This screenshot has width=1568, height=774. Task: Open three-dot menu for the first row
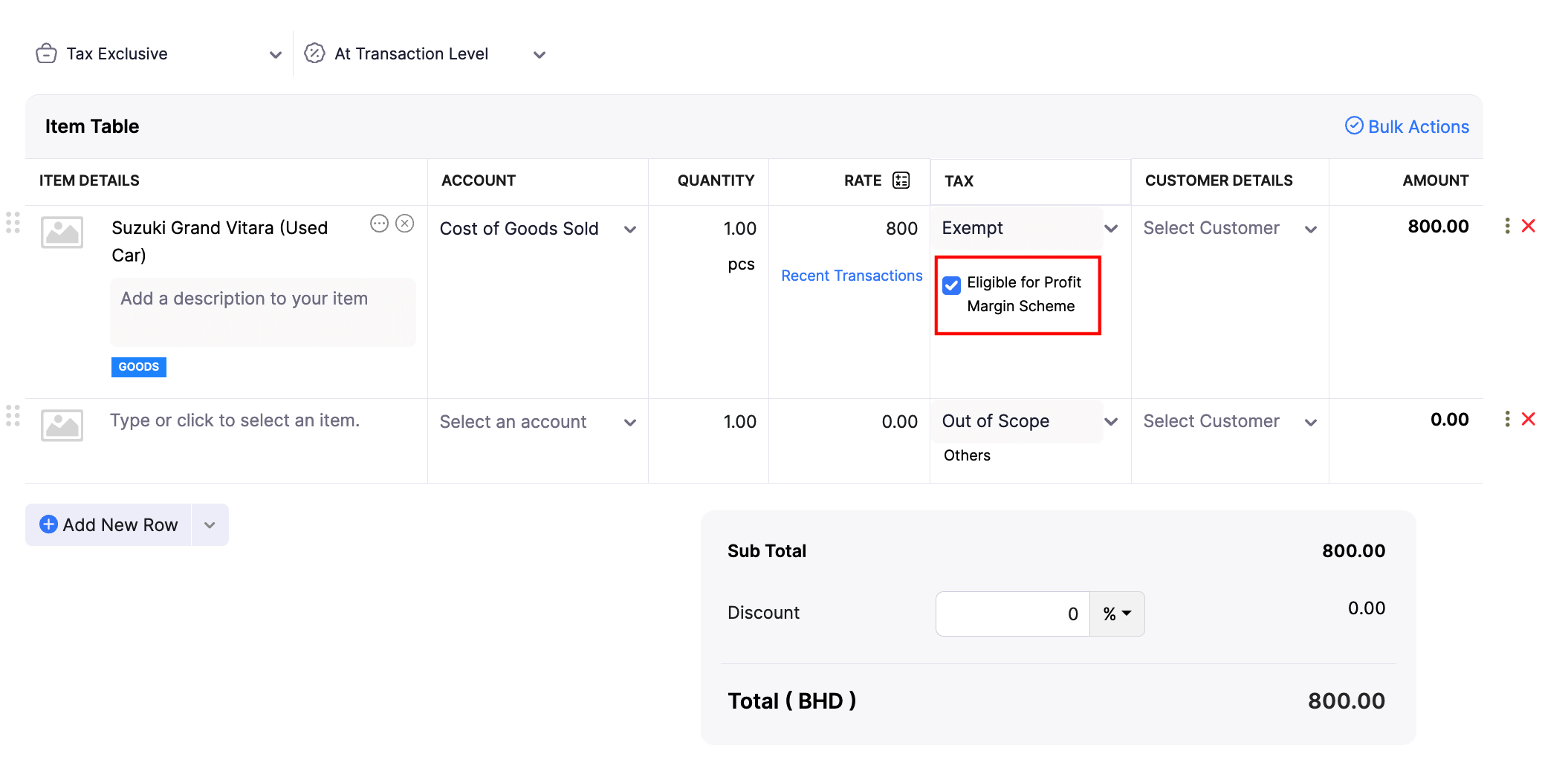1507,226
